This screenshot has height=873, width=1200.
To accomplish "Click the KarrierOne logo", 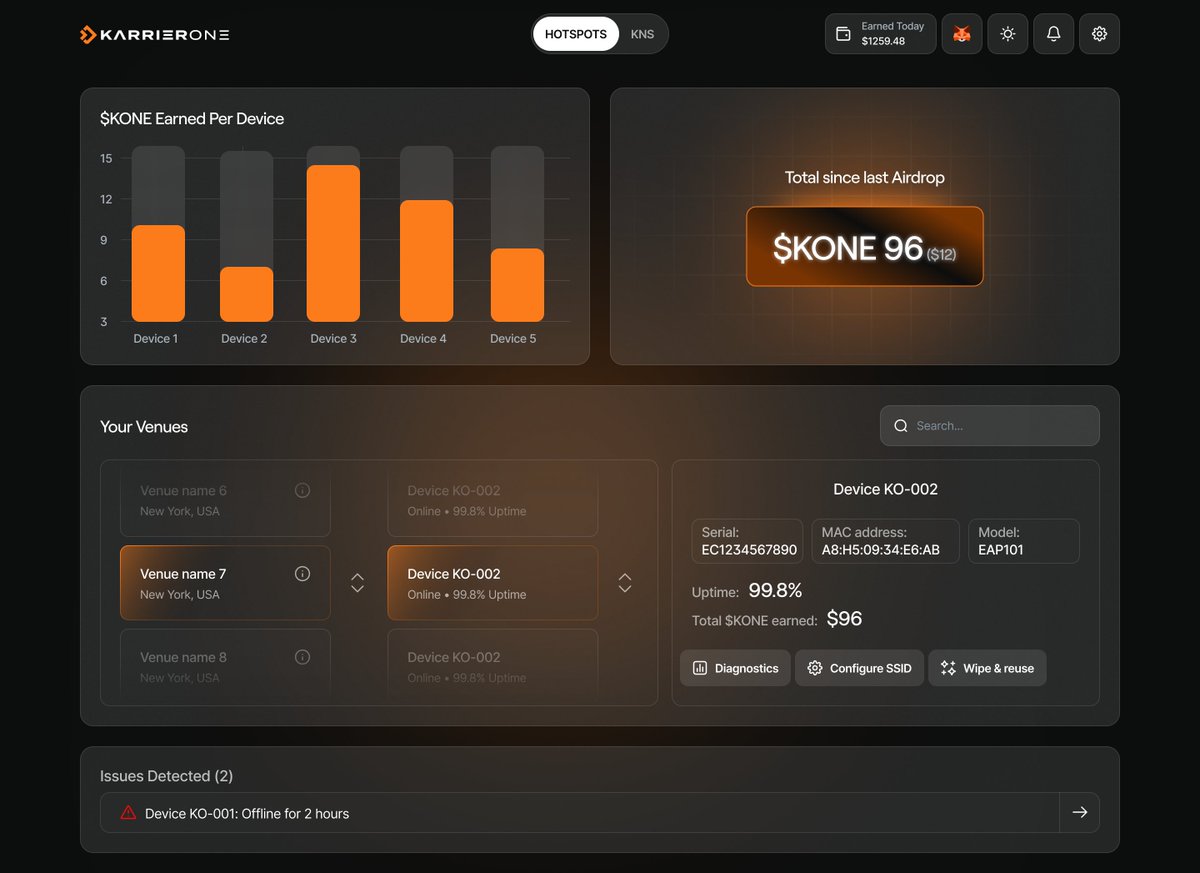I will tap(155, 35).
